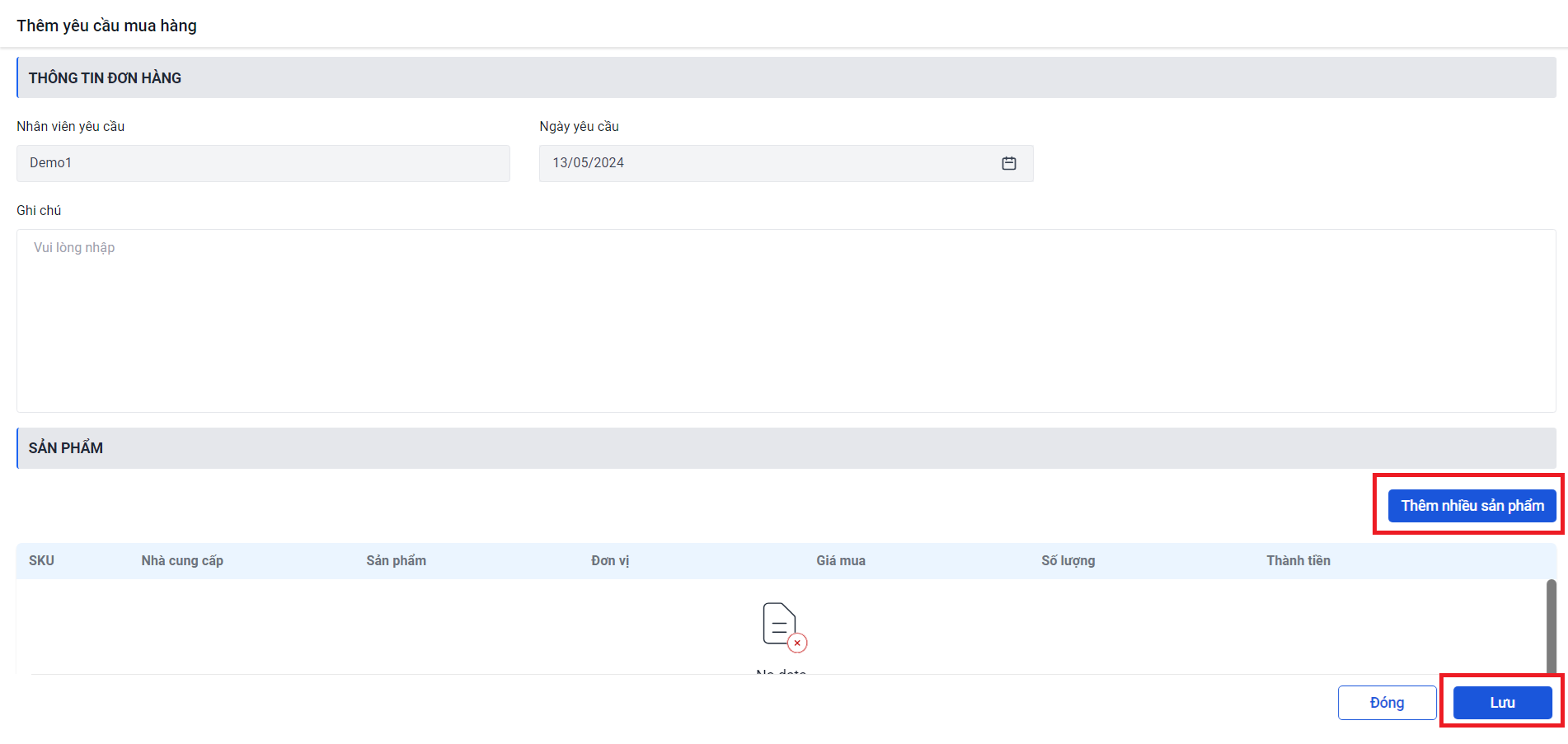
Task: Select the Đơn vị column header
Action: click(610, 560)
